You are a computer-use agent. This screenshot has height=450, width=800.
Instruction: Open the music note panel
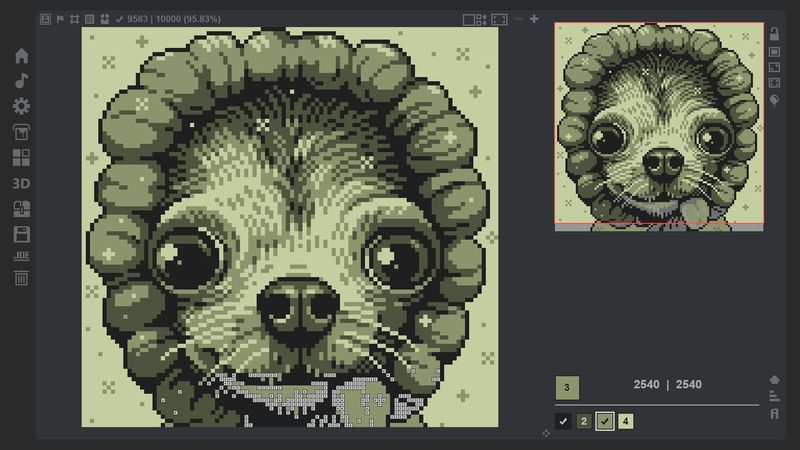coord(21,81)
